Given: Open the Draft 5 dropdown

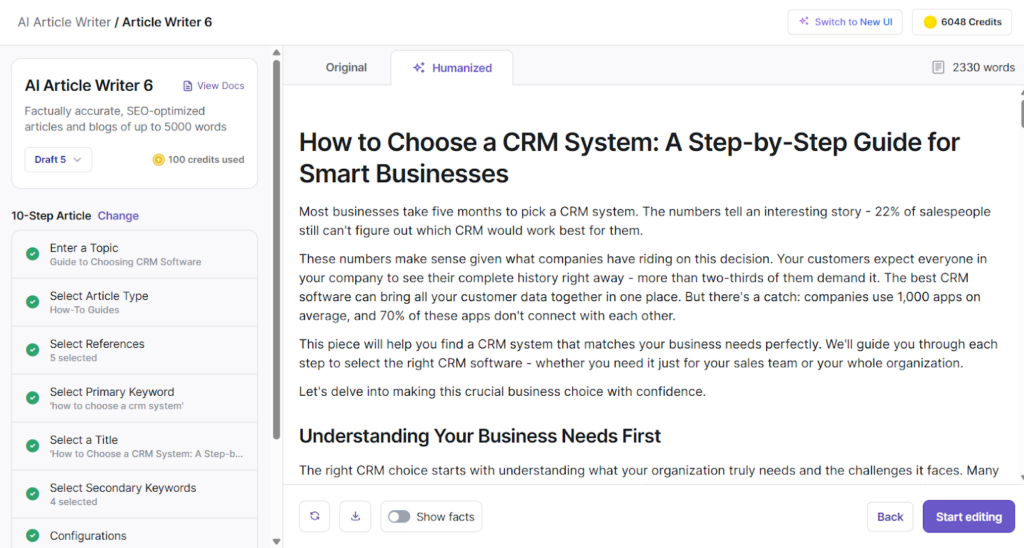Looking at the screenshot, I should coord(58,159).
